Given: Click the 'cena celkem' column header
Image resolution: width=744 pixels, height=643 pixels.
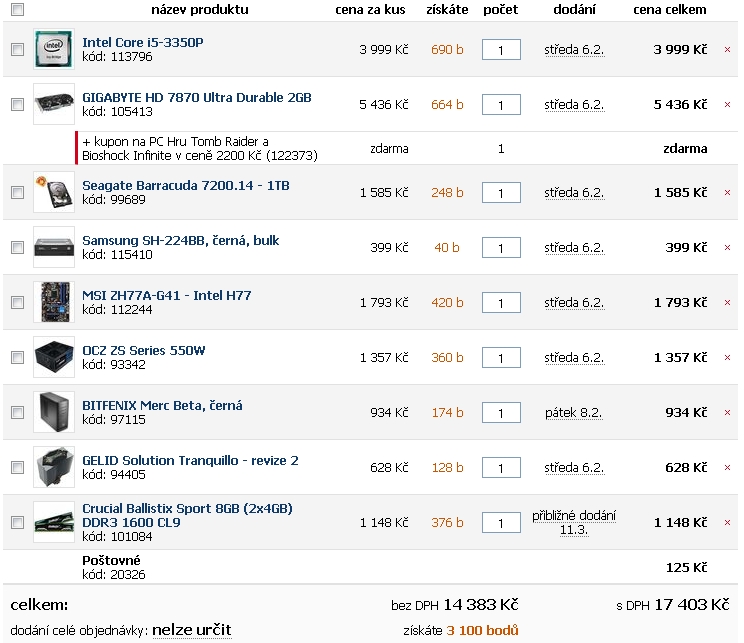Looking at the screenshot, I should [x=670, y=9].
